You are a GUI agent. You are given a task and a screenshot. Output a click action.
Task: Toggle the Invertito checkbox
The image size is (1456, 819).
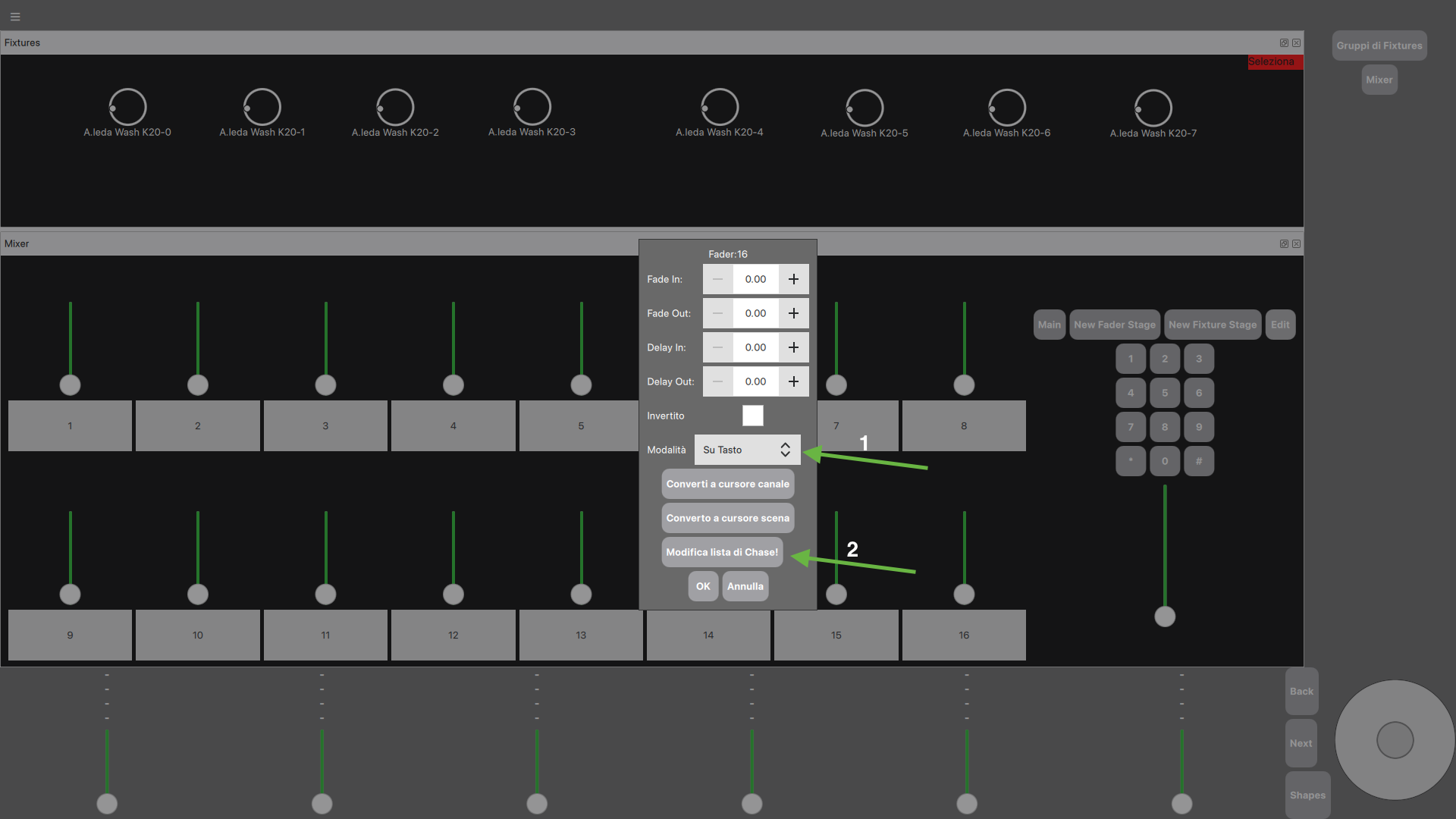[x=753, y=416]
